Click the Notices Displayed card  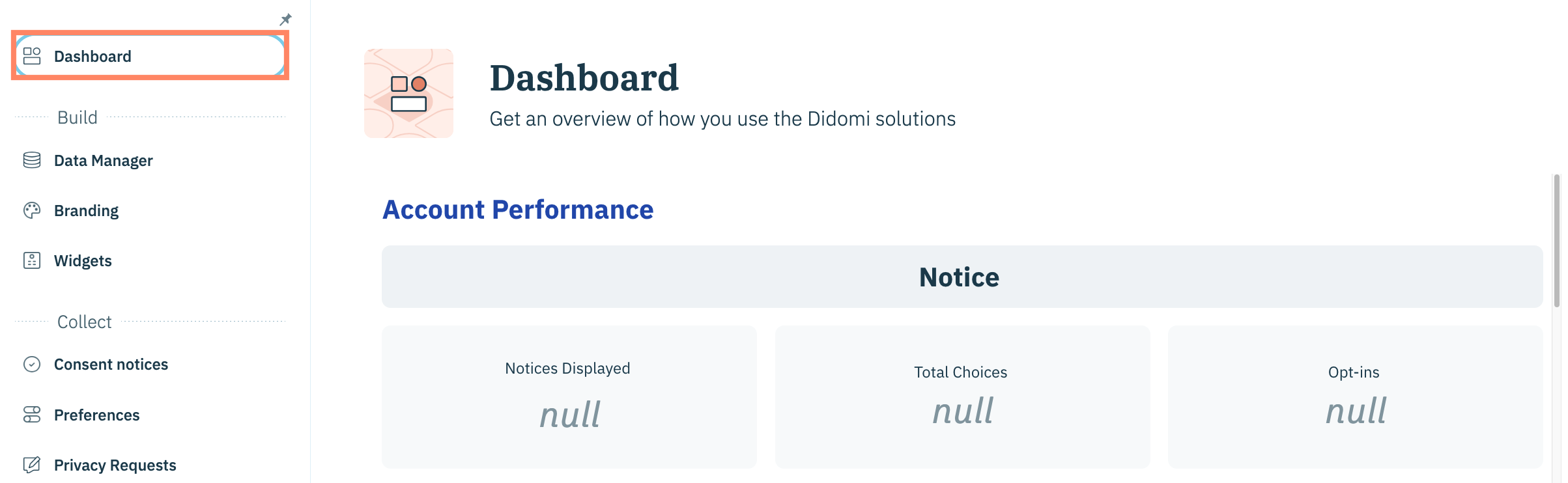click(569, 396)
